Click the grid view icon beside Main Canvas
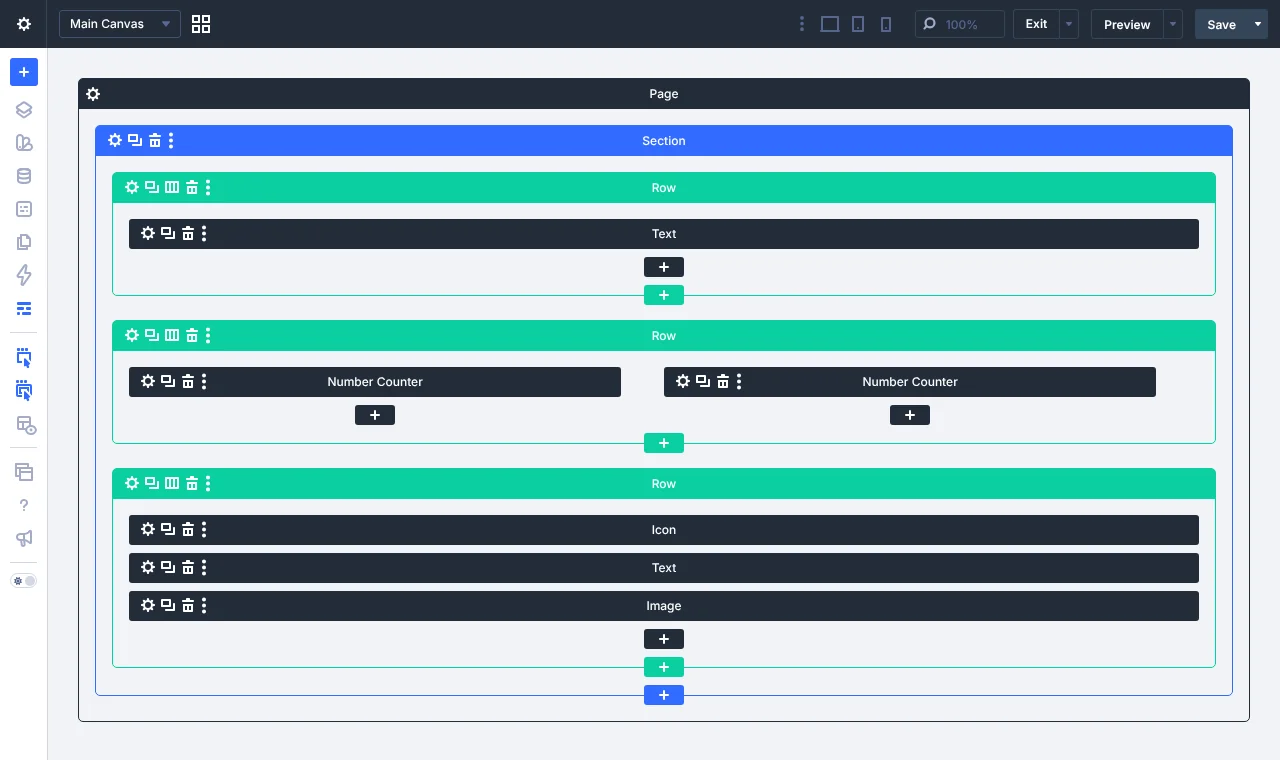This screenshot has height=760, width=1280. (x=201, y=24)
